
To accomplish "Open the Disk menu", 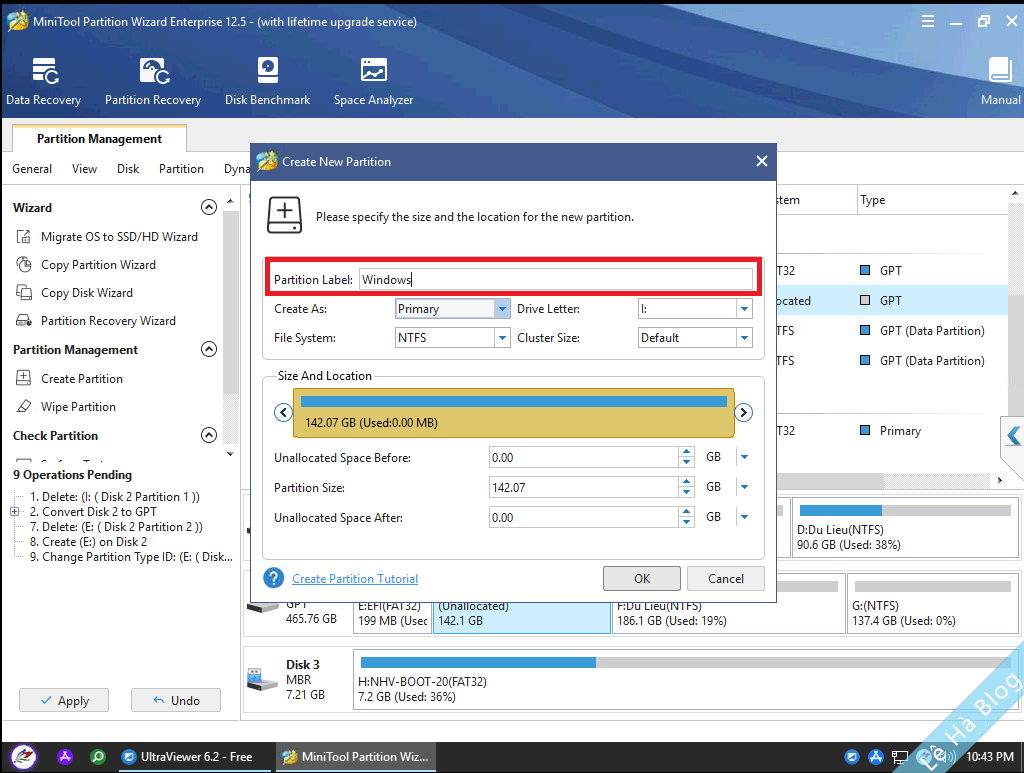I will pos(128,168).
